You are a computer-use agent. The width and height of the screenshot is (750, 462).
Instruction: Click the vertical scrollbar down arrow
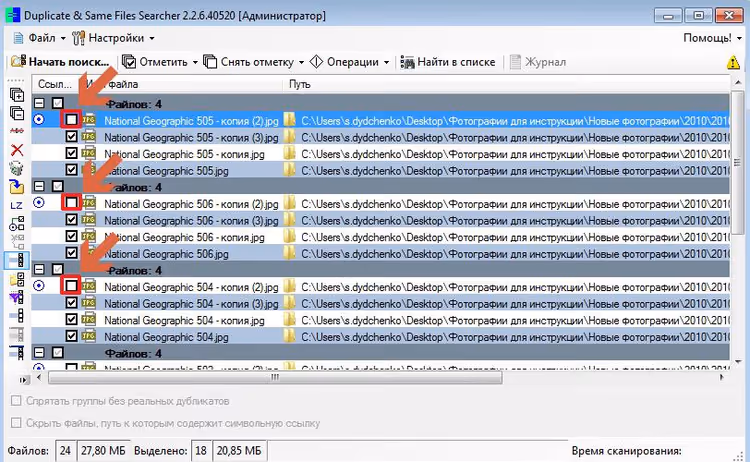click(738, 362)
